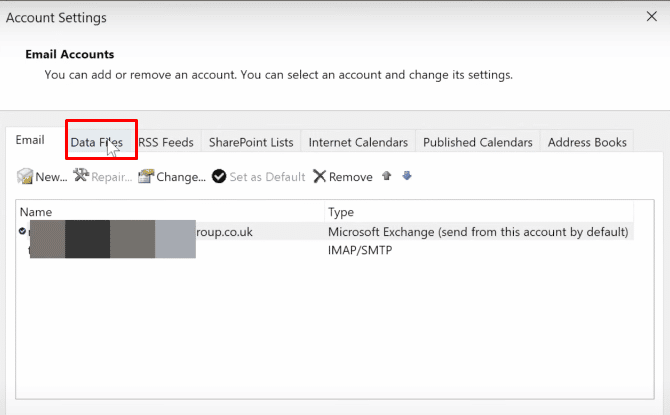Close the Account Settings dialog
Viewport: 670px width, 415px height.
click(652, 17)
